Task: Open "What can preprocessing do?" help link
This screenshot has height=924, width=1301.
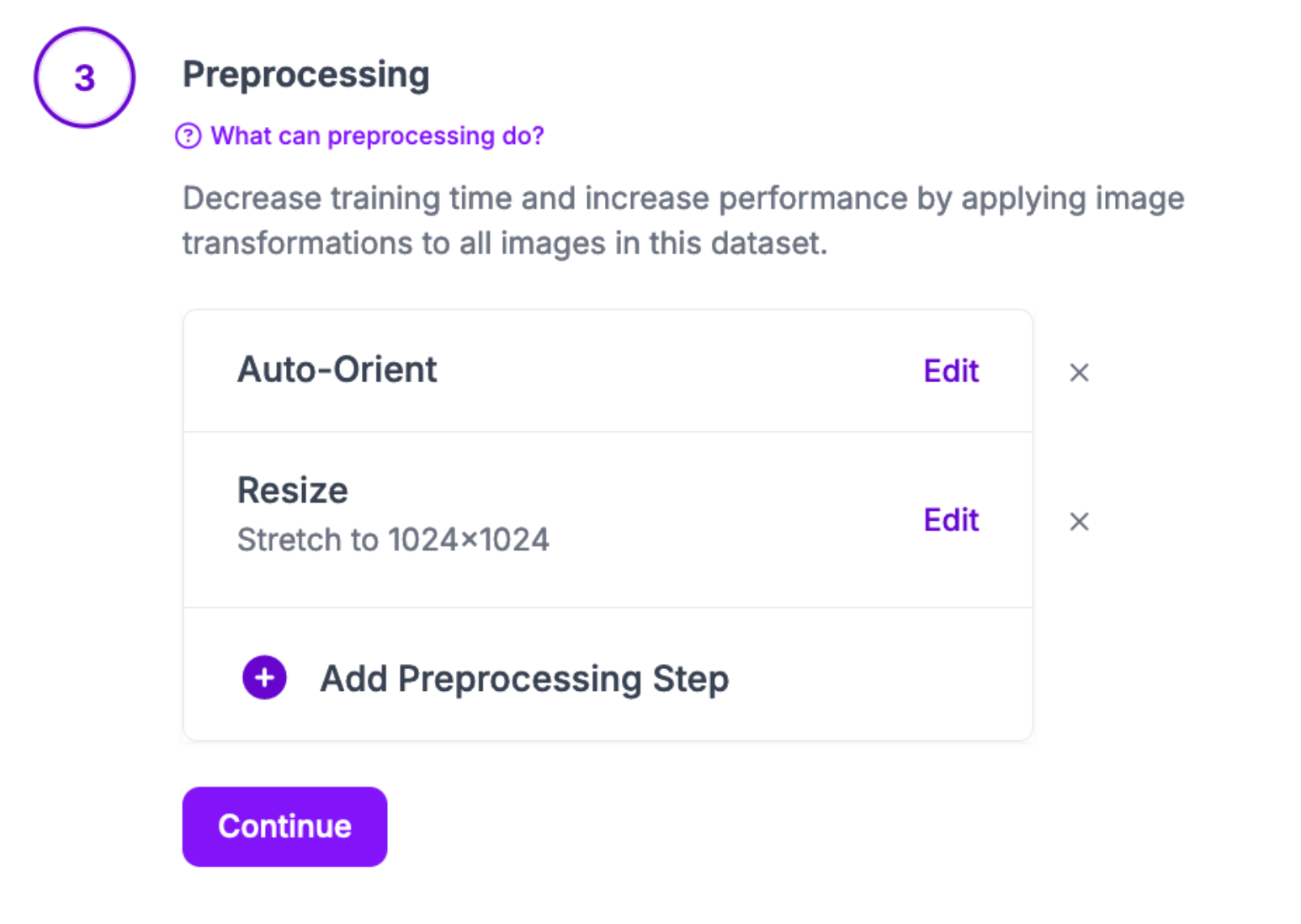Action: tap(377, 135)
